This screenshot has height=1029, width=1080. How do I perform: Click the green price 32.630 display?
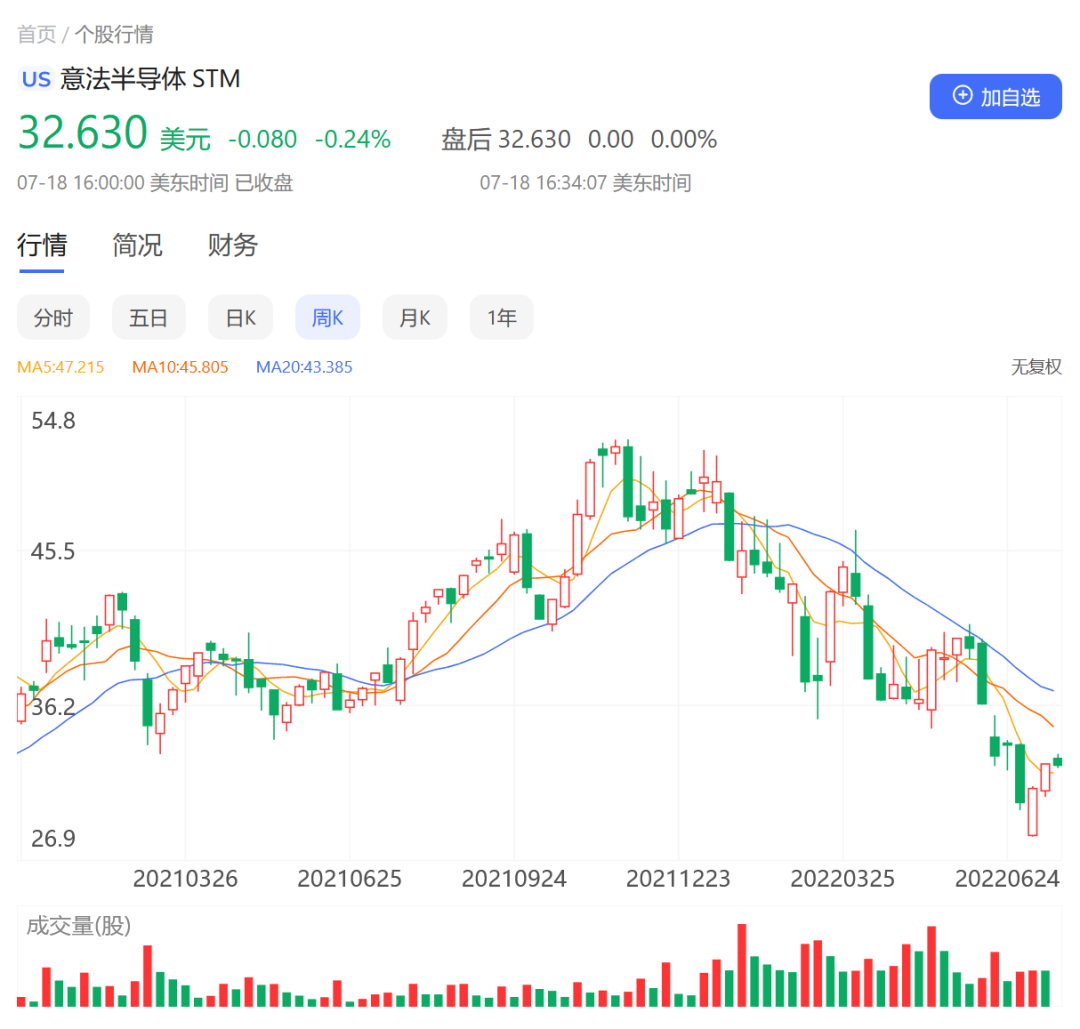point(82,132)
